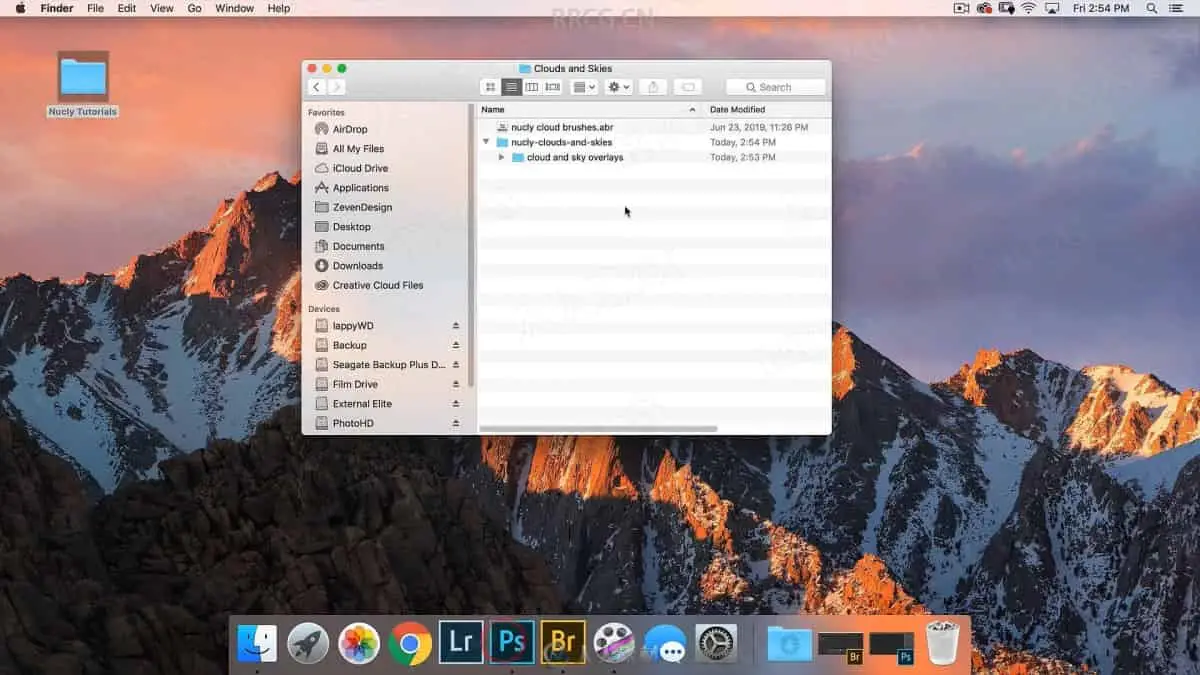Open the Go menu
This screenshot has width=1200, height=675.
coord(194,8)
